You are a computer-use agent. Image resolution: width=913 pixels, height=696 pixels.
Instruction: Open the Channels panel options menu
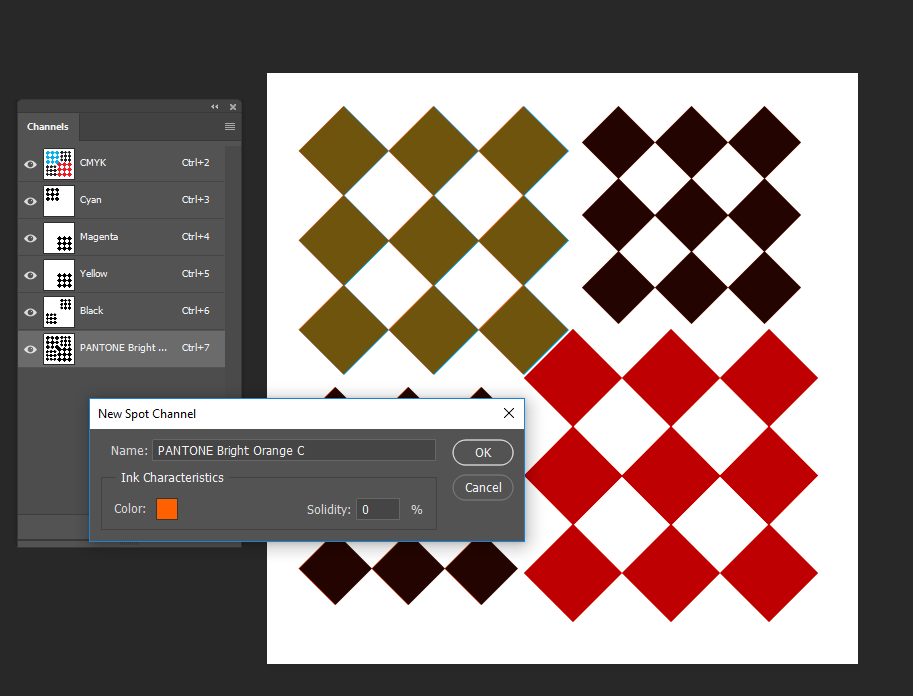coord(230,127)
